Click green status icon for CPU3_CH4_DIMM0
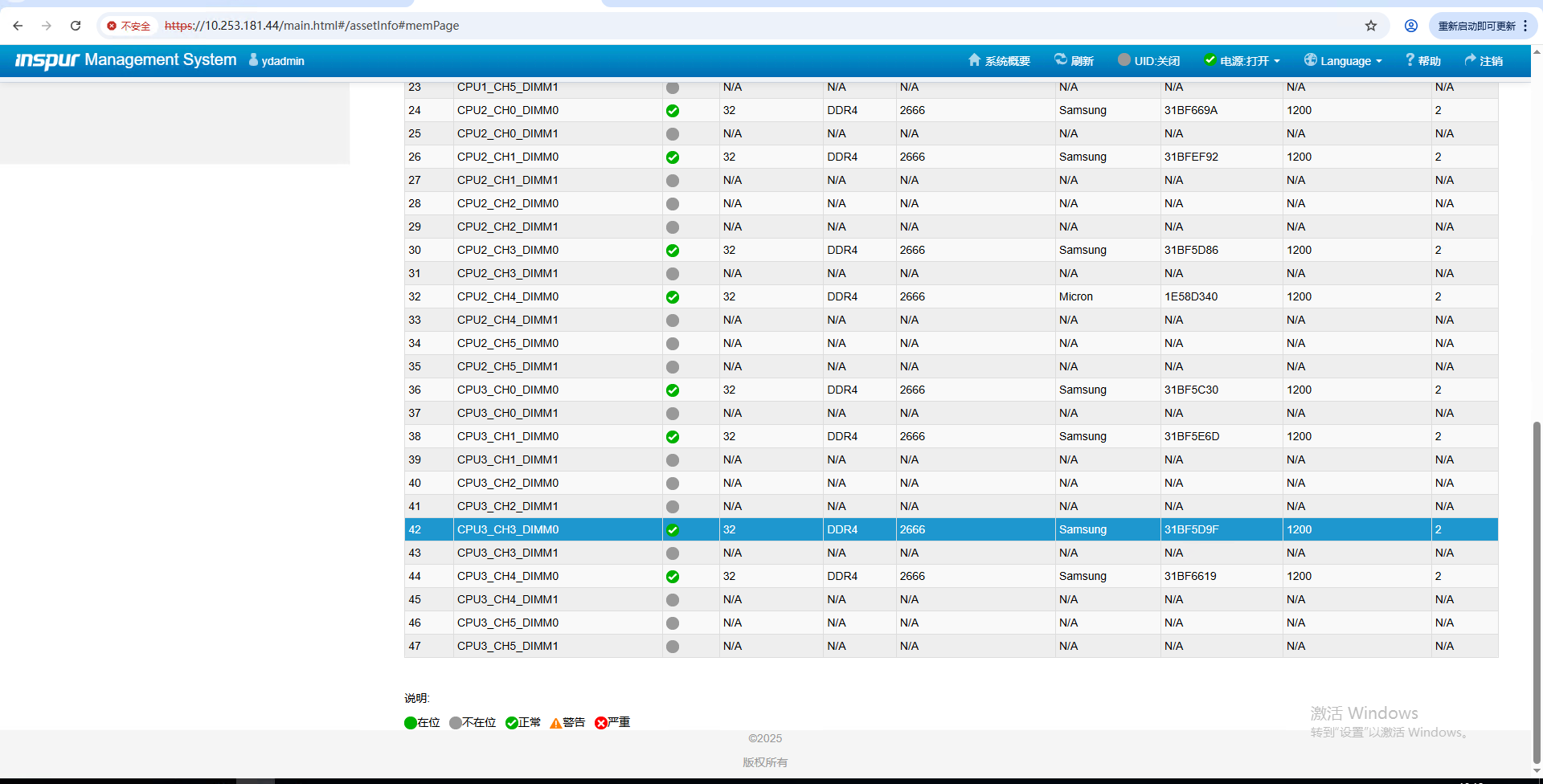The image size is (1543, 784). pos(673,577)
